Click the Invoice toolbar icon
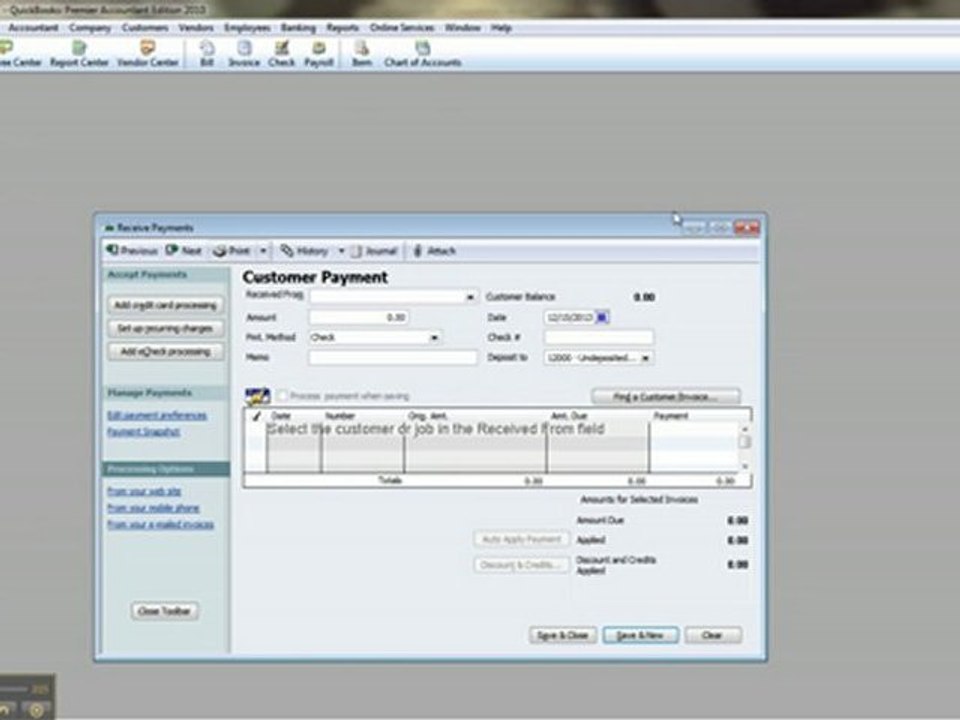Image resolution: width=960 pixels, height=720 pixels. (x=244, y=53)
